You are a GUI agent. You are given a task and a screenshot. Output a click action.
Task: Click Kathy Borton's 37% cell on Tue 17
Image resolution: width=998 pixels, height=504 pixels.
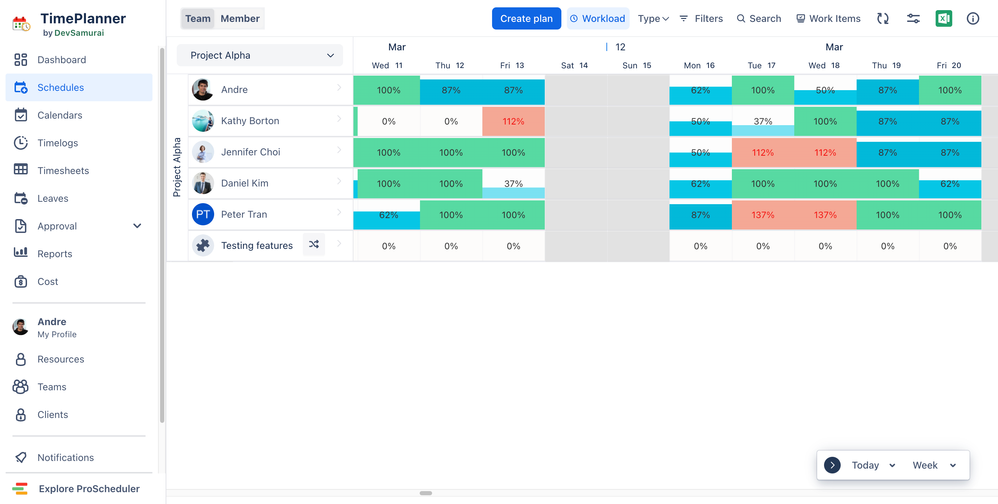coord(763,122)
